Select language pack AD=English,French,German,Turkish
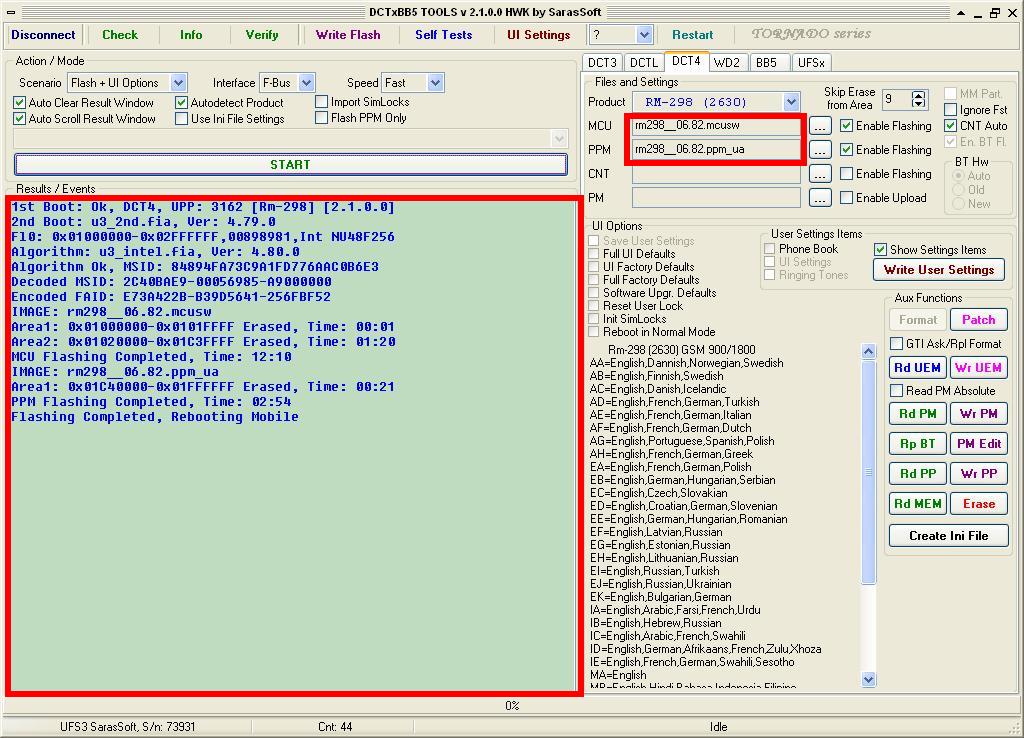1024x738 pixels. [674, 402]
